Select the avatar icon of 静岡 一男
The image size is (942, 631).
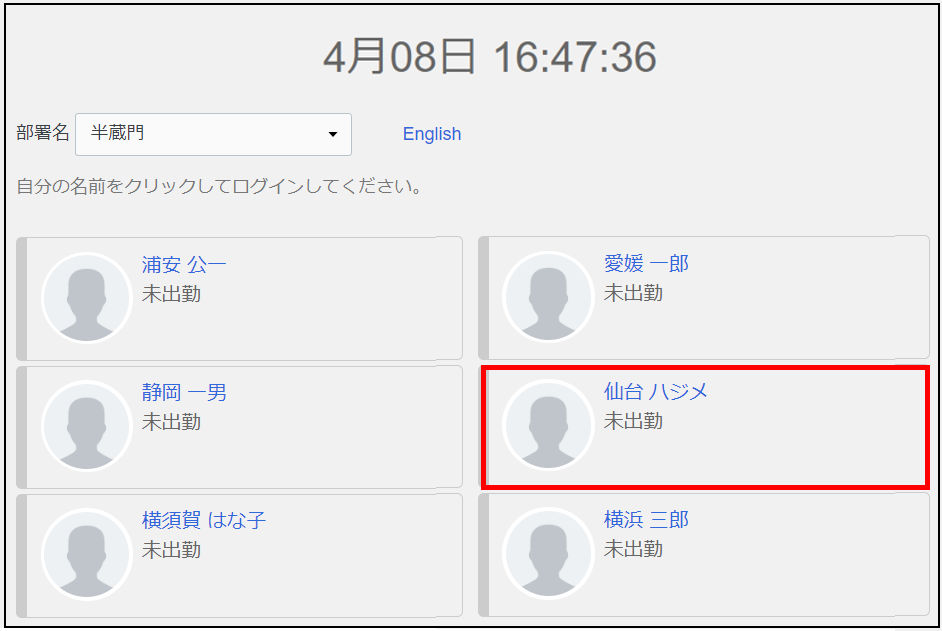87,425
